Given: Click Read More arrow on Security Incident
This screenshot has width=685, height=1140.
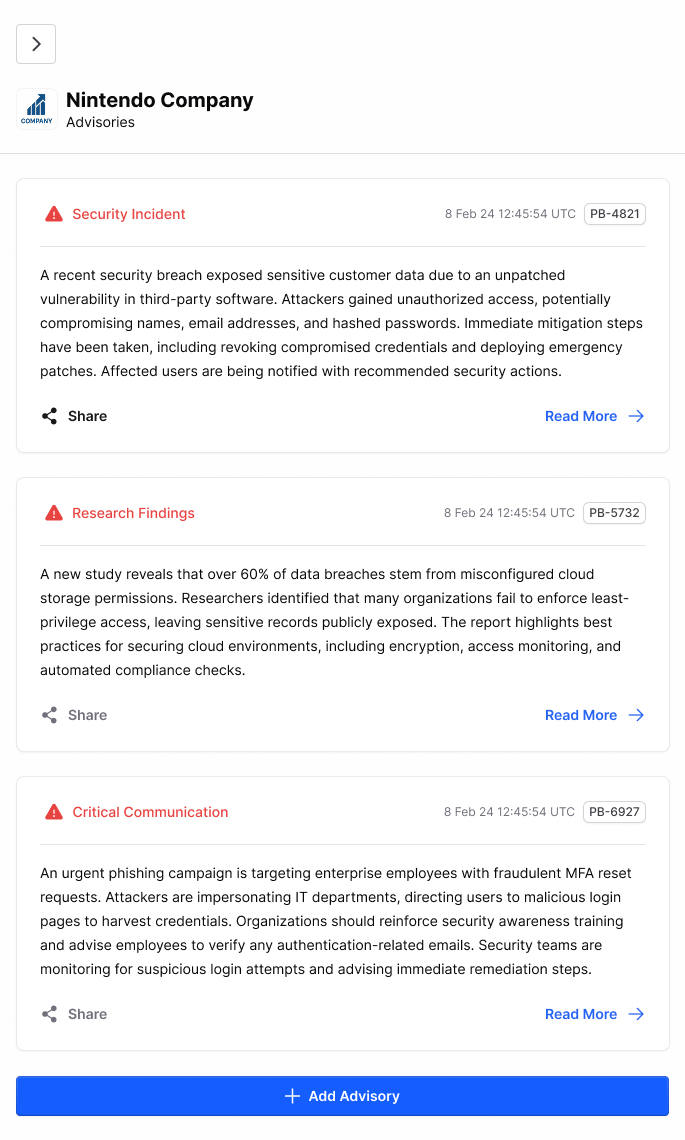Looking at the screenshot, I should tap(636, 416).
